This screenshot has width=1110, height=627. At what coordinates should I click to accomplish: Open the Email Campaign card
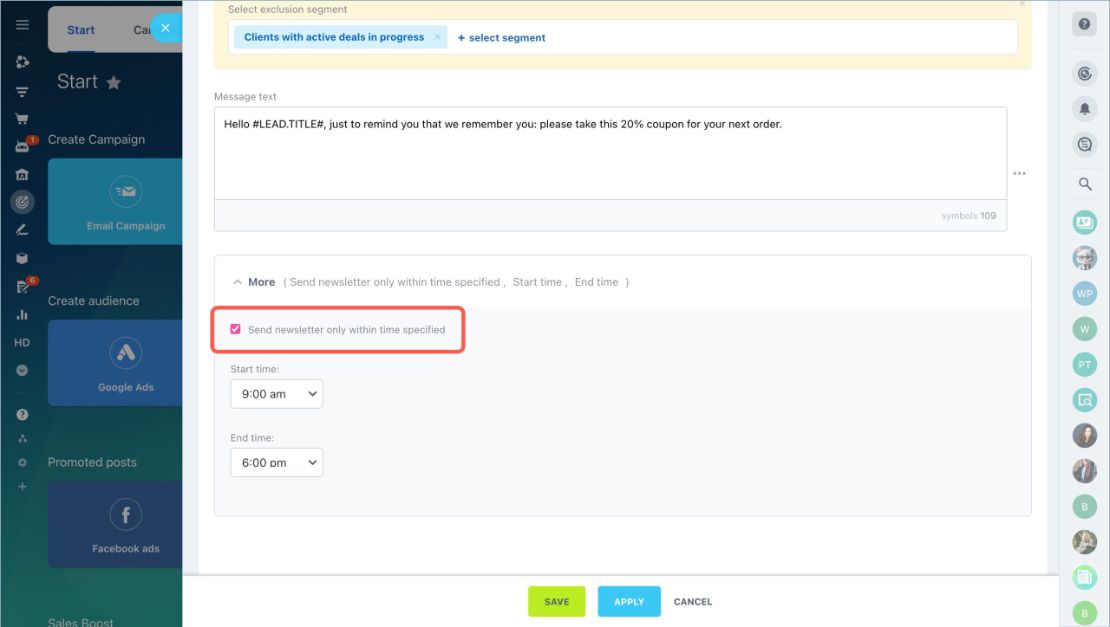click(115, 202)
